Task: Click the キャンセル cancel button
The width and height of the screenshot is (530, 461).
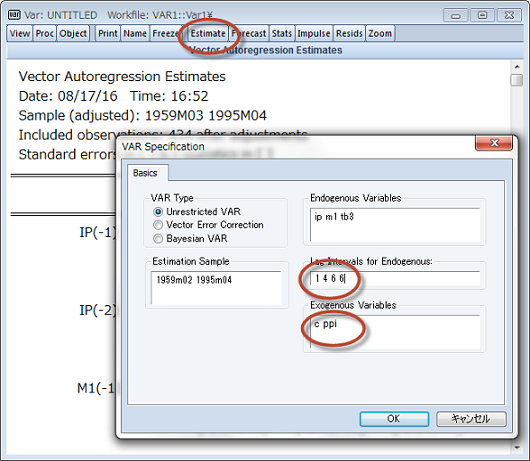Action: pos(471,419)
